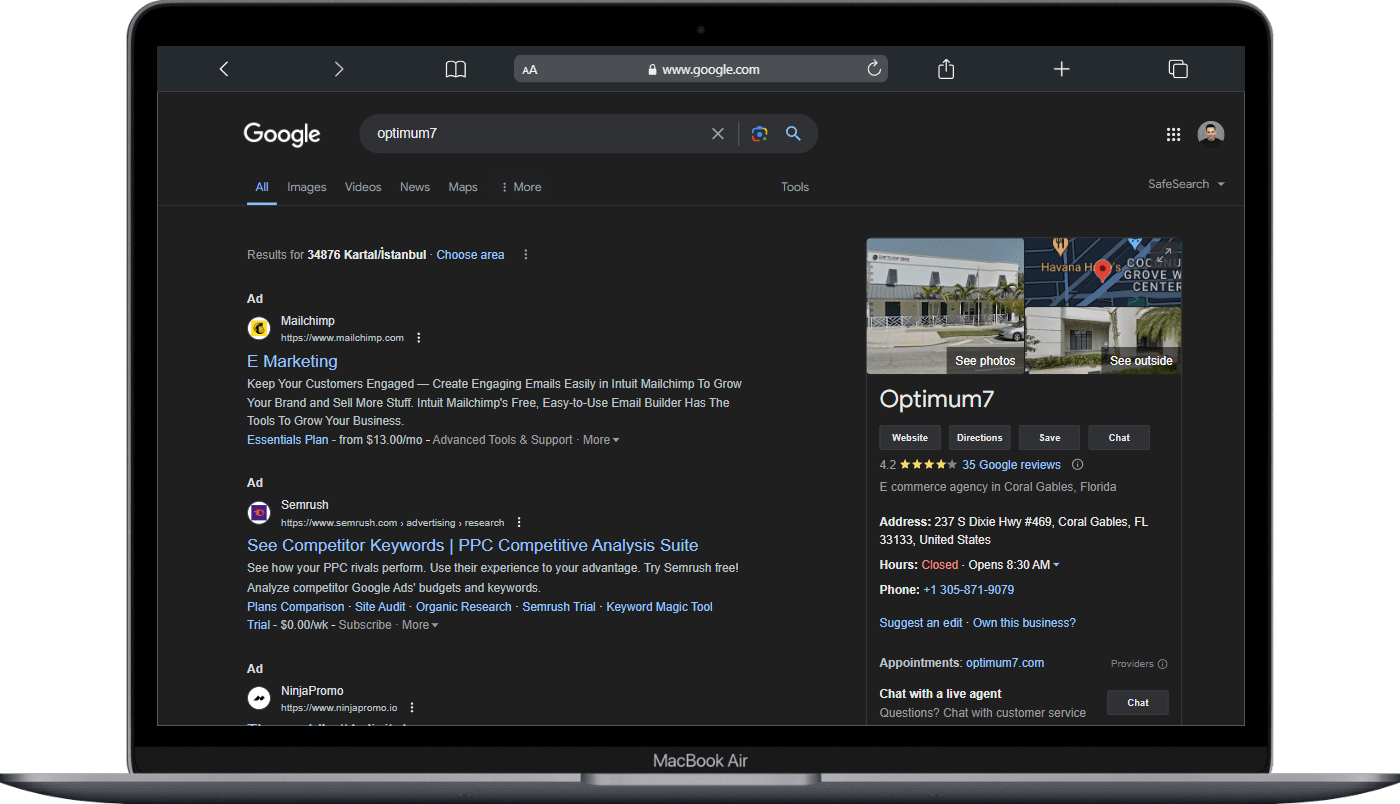This screenshot has height=804, width=1400.
Task: Click the Website button for Optimum7
Action: (910, 438)
